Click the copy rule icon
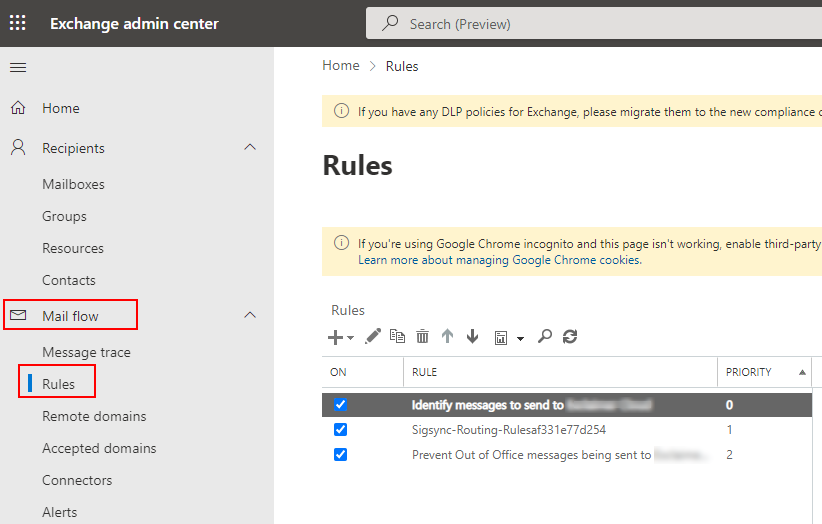822x524 pixels. point(397,337)
